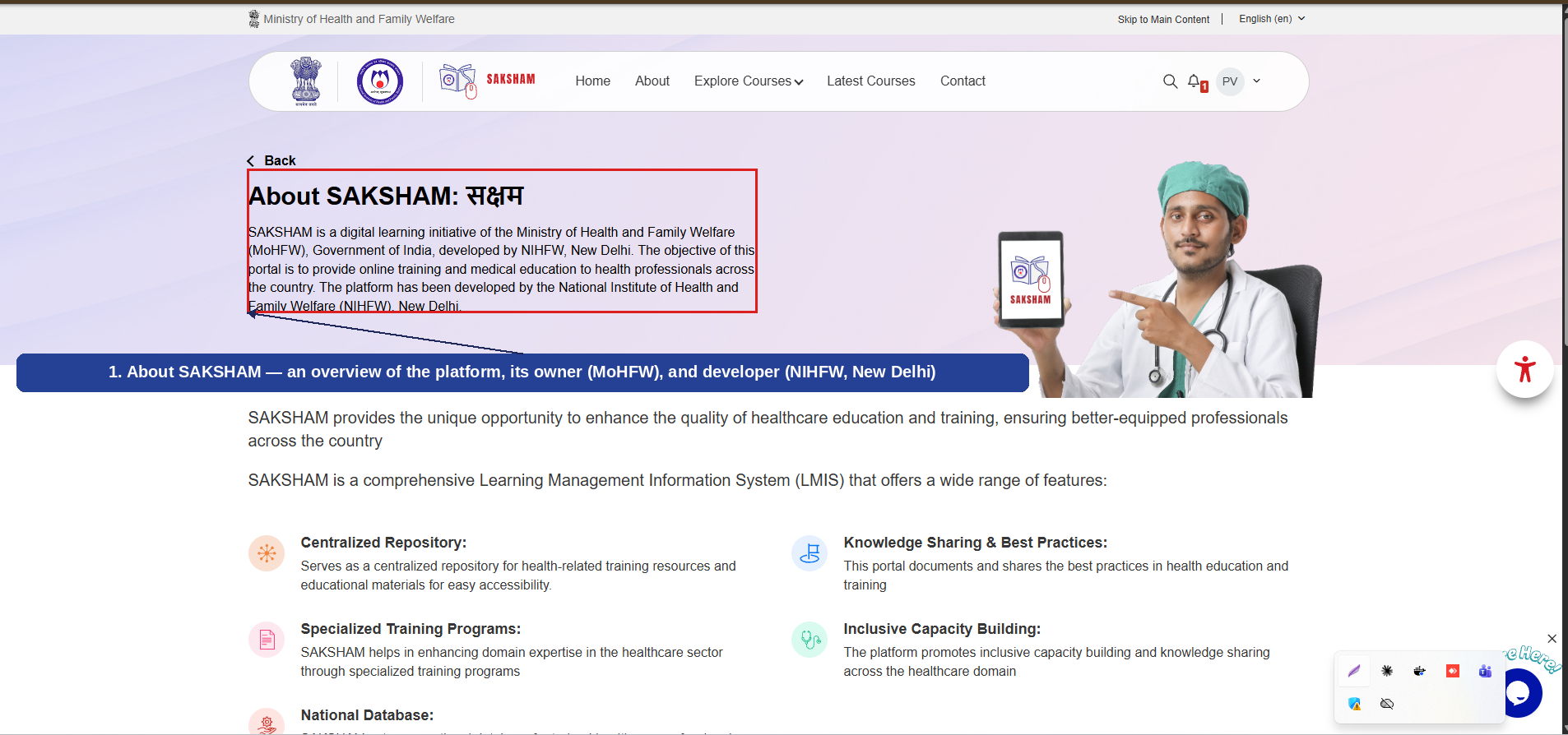This screenshot has width=1568, height=735.
Task: Expand the profile menu chevron
Action: click(1256, 81)
